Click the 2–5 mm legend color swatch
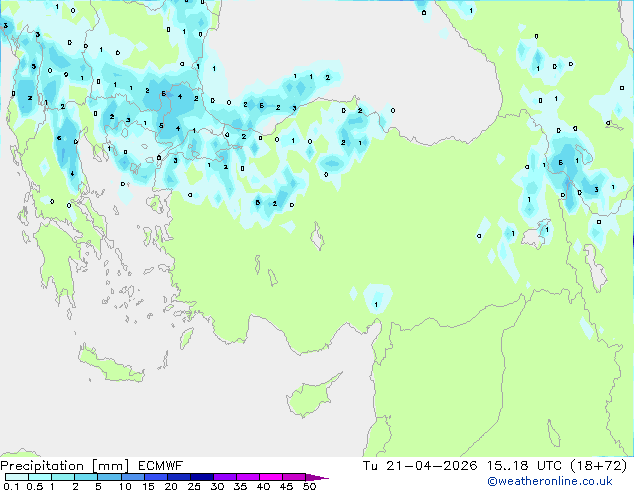This screenshot has height=490, width=634. (x=86, y=477)
